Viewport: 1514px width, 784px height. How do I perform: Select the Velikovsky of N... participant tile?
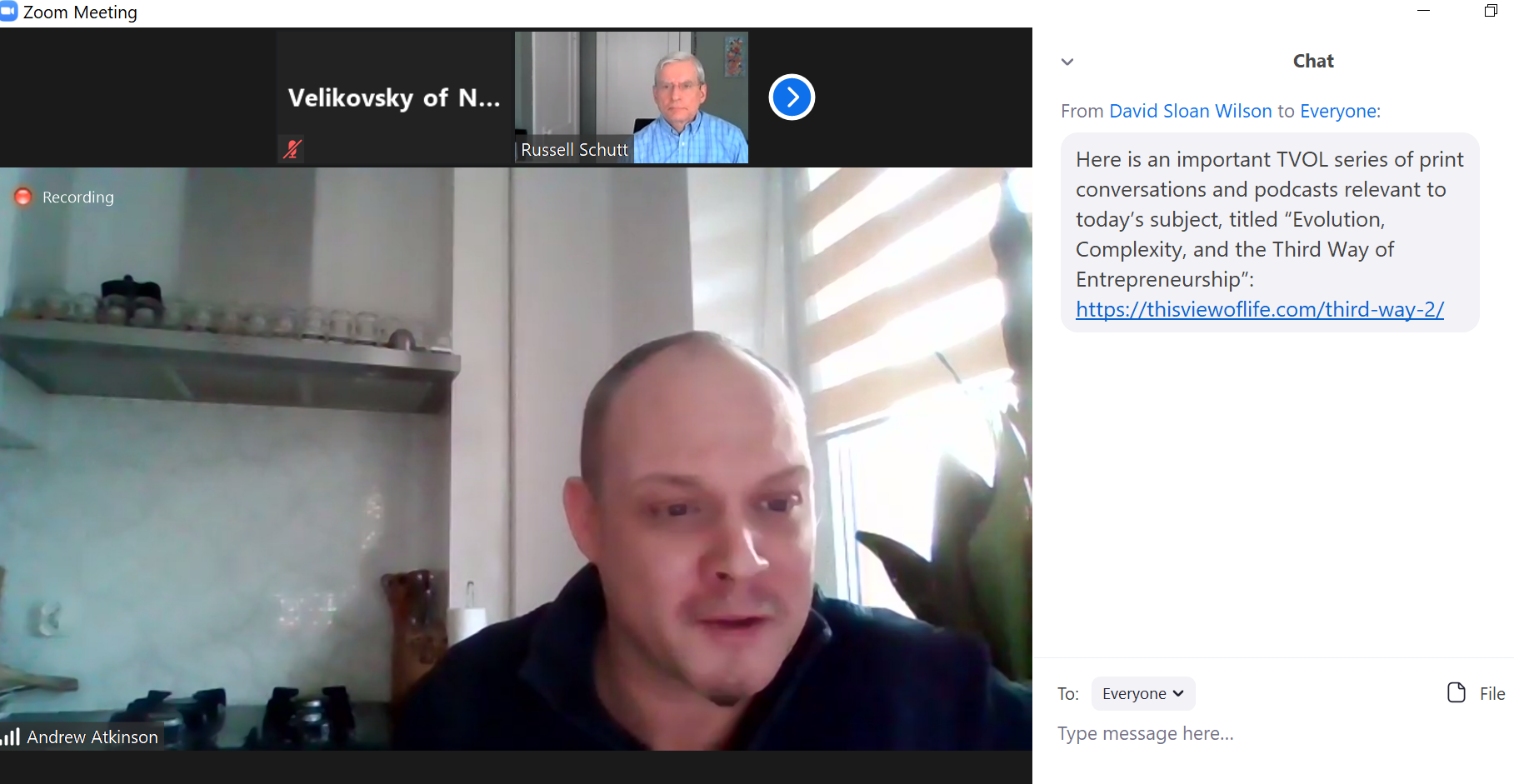point(394,97)
